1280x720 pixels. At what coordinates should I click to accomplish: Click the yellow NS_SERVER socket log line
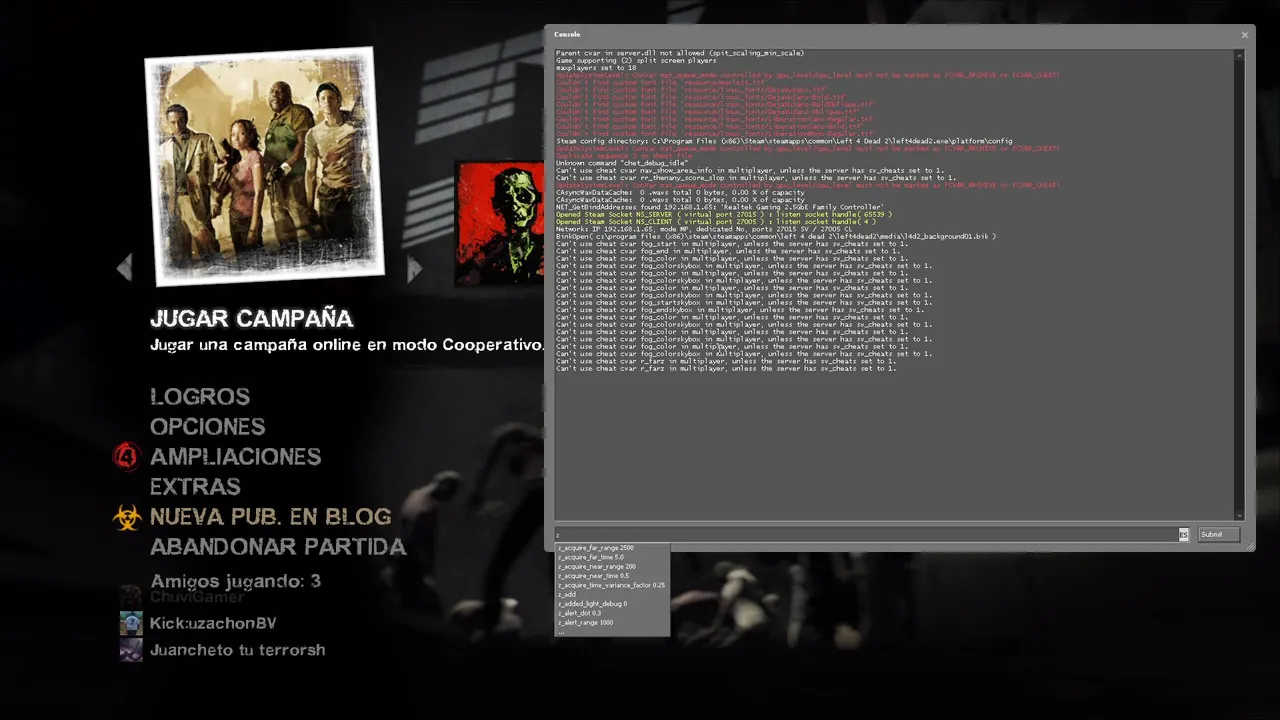[x=723, y=214]
